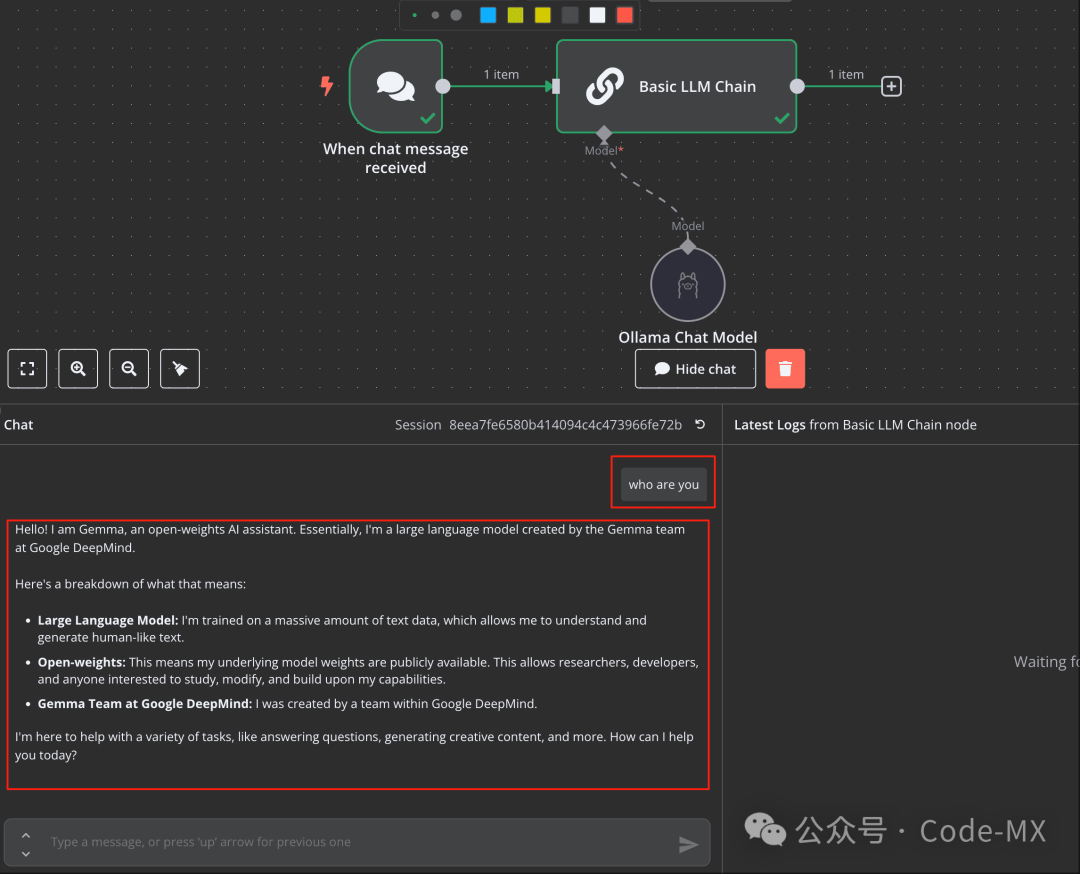
Task: Click the 'Open-weights:' bullet text
Action: coord(81,663)
